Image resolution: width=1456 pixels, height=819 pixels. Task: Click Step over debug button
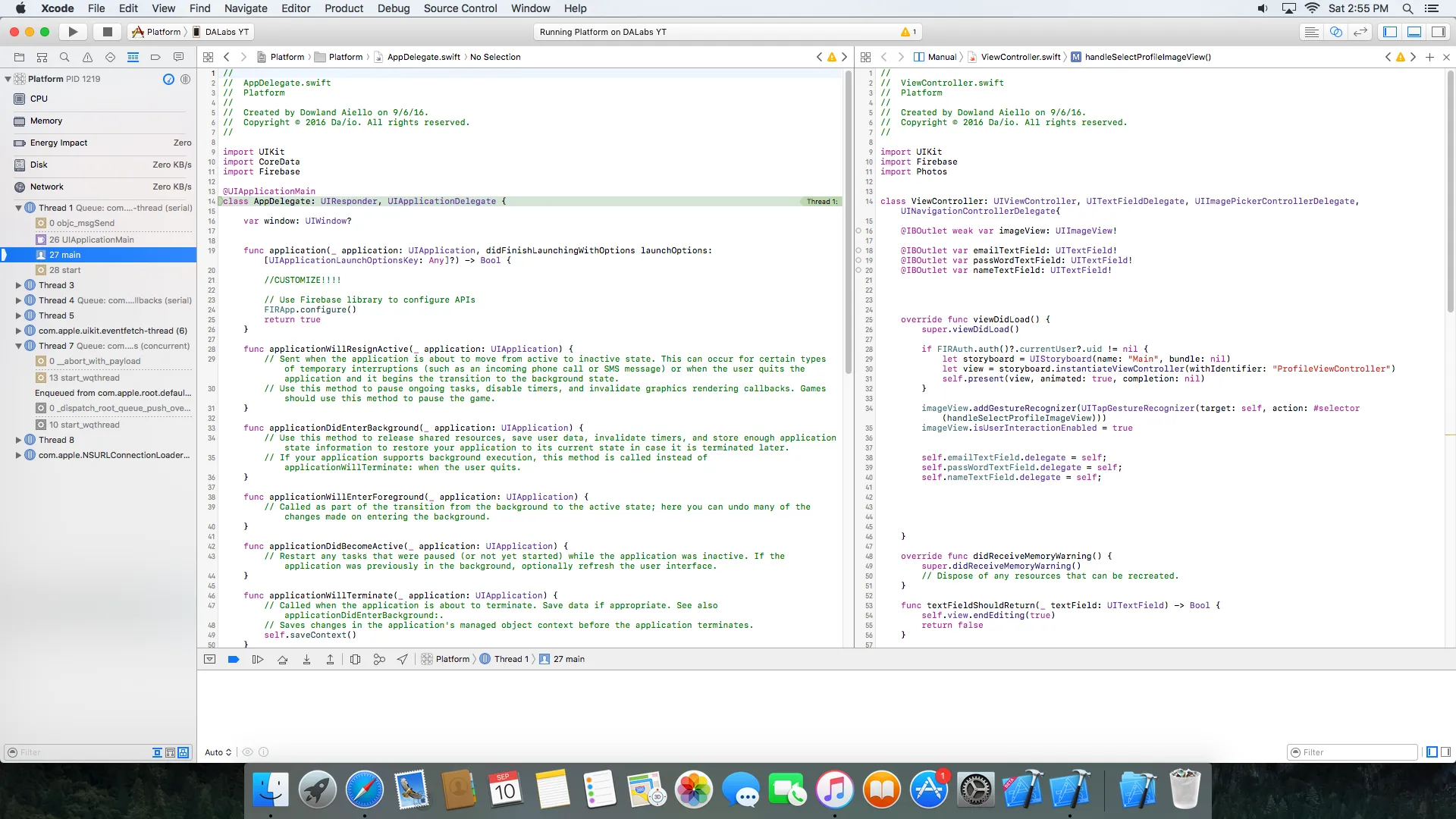coord(282,659)
